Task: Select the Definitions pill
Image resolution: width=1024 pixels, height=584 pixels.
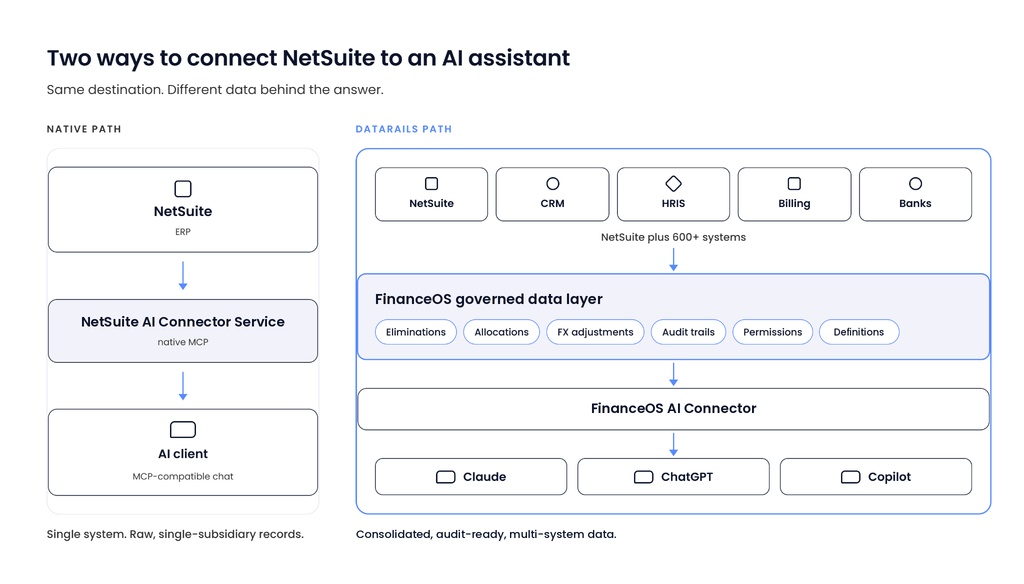Action: tap(859, 332)
